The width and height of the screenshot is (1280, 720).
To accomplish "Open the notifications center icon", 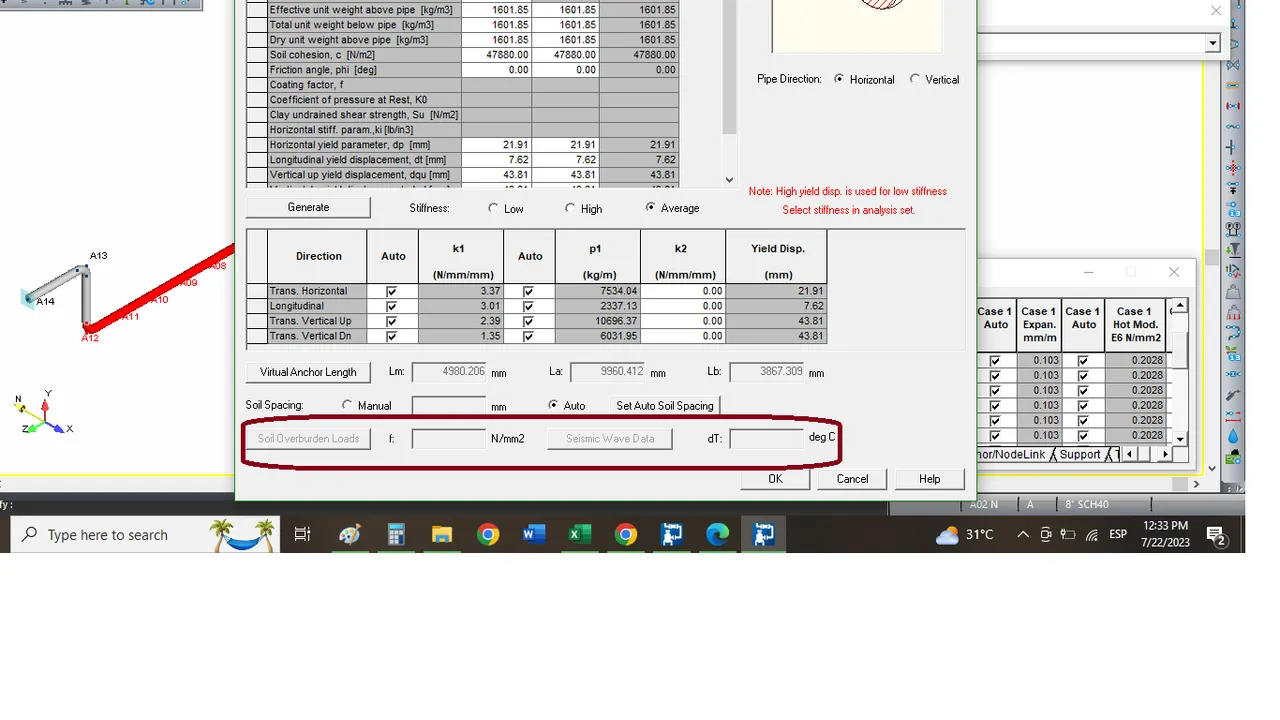I will click(x=1217, y=536).
